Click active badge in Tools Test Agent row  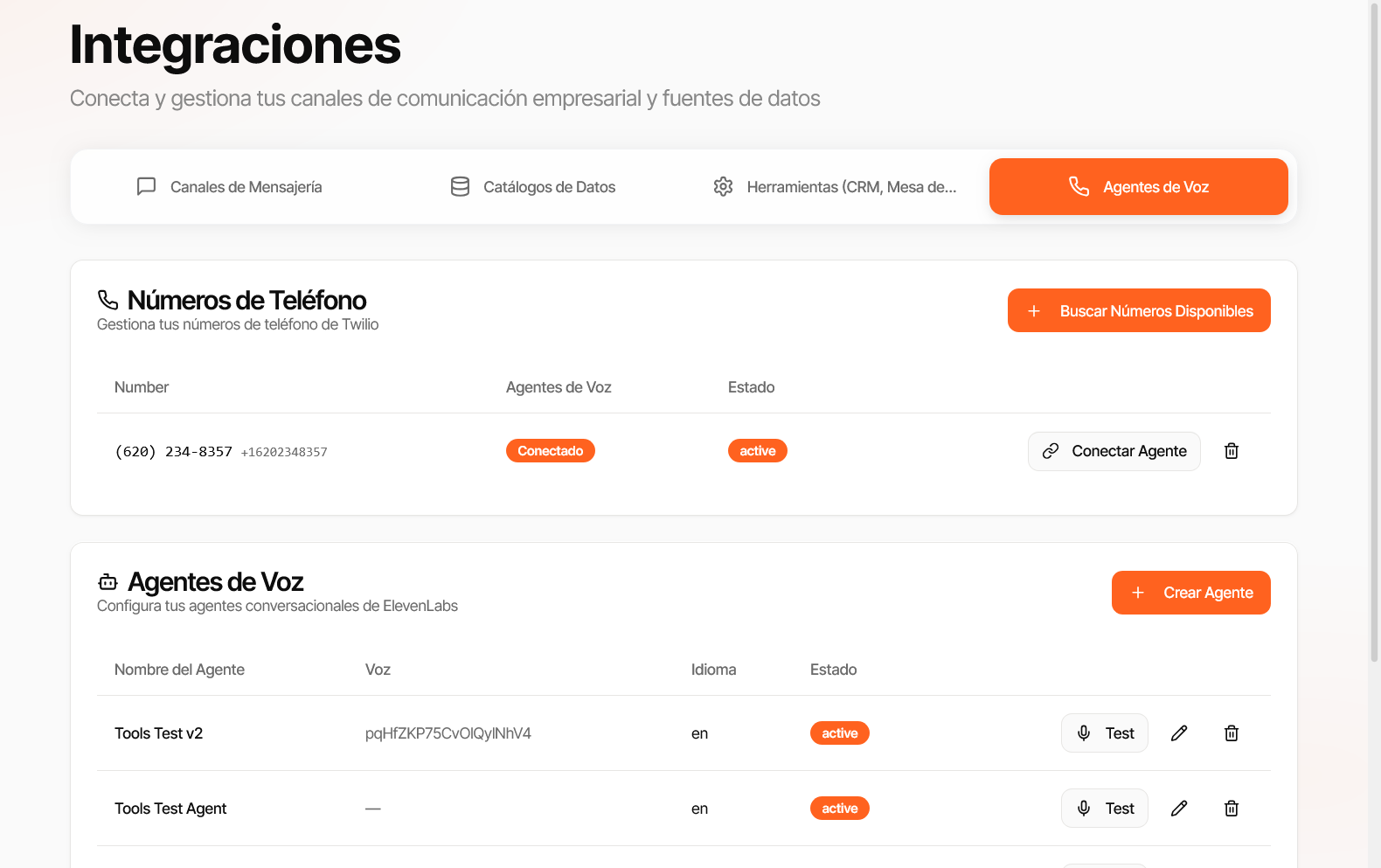[x=840, y=809]
